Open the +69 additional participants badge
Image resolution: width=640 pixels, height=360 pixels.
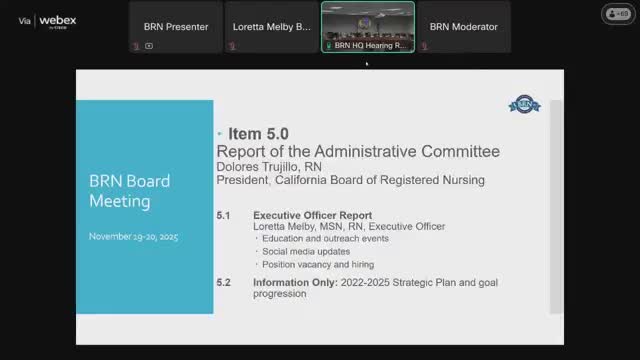click(618, 14)
